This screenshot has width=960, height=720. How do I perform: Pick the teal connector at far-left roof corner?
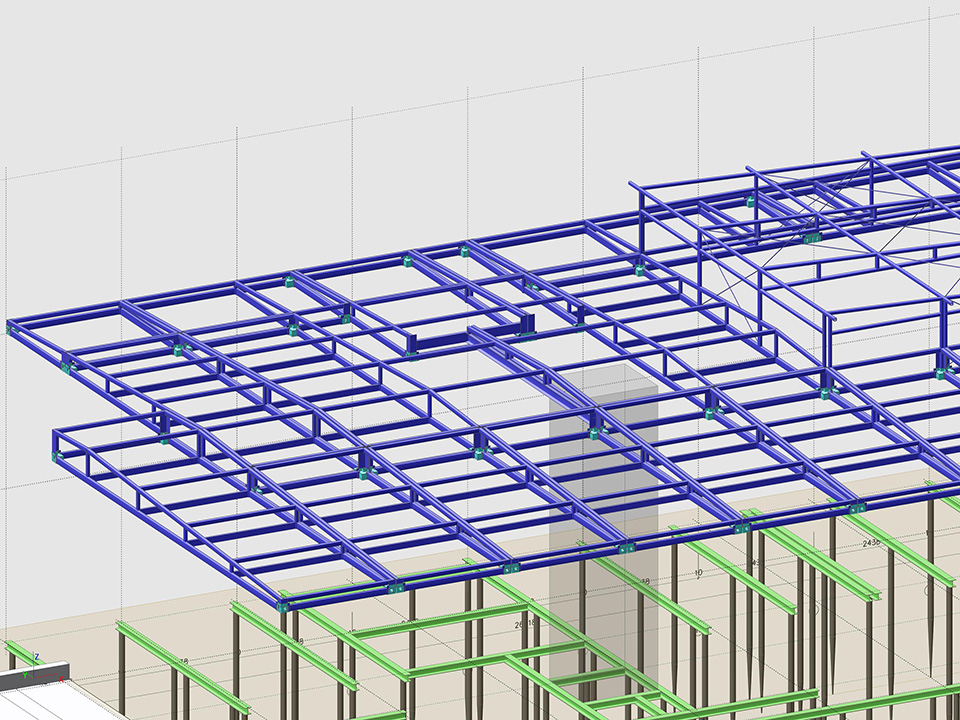pyautogui.click(x=10, y=329)
